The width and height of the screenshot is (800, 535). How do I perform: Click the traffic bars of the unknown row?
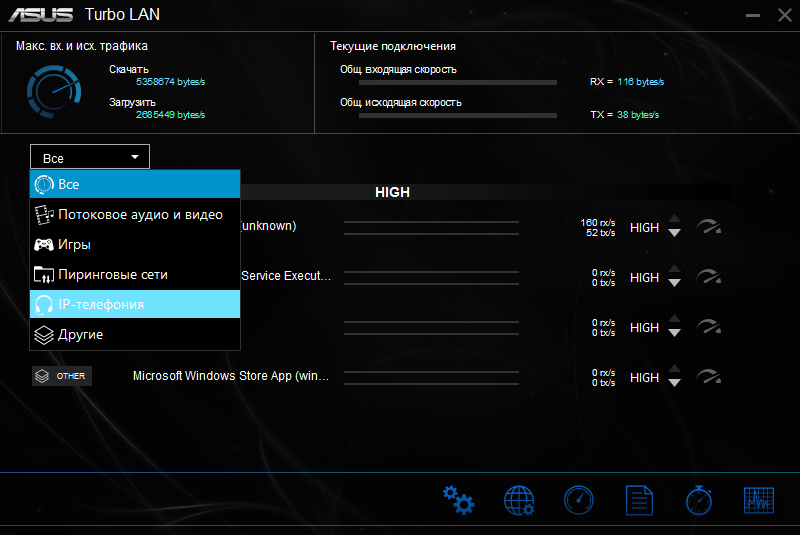point(431,228)
